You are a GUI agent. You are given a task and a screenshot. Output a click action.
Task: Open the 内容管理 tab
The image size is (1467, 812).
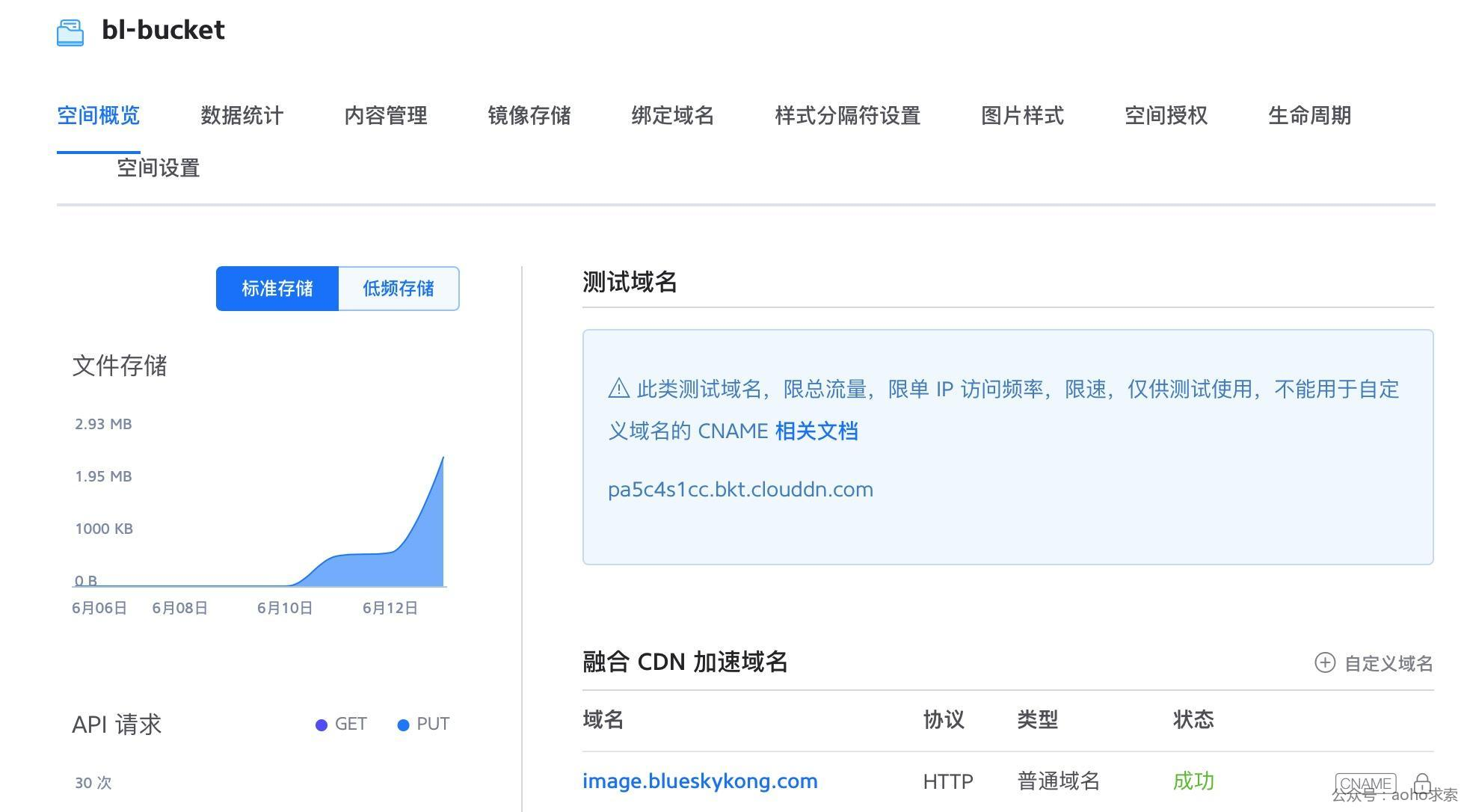point(385,116)
